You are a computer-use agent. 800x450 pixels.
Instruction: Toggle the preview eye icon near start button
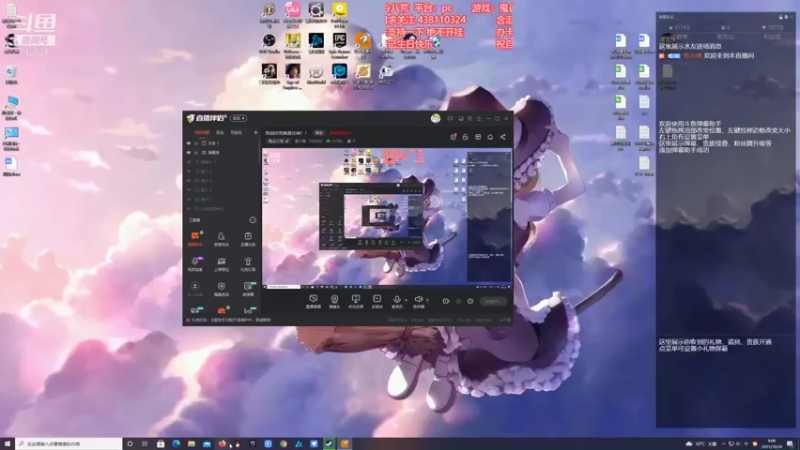pyautogui.click(x=458, y=301)
